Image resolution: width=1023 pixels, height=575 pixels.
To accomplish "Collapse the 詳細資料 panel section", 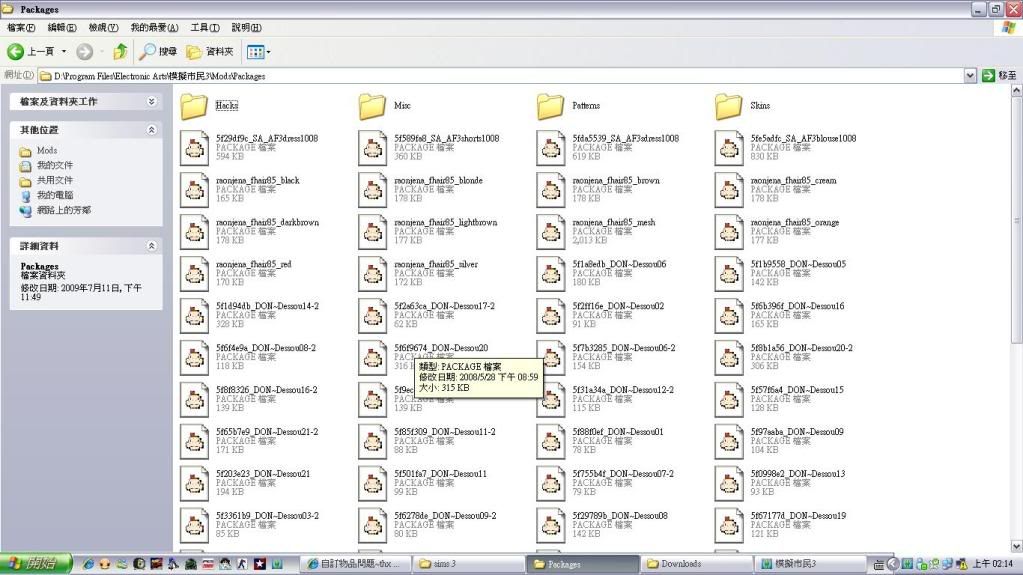I will pyautogui.click(x=152, y=246).
